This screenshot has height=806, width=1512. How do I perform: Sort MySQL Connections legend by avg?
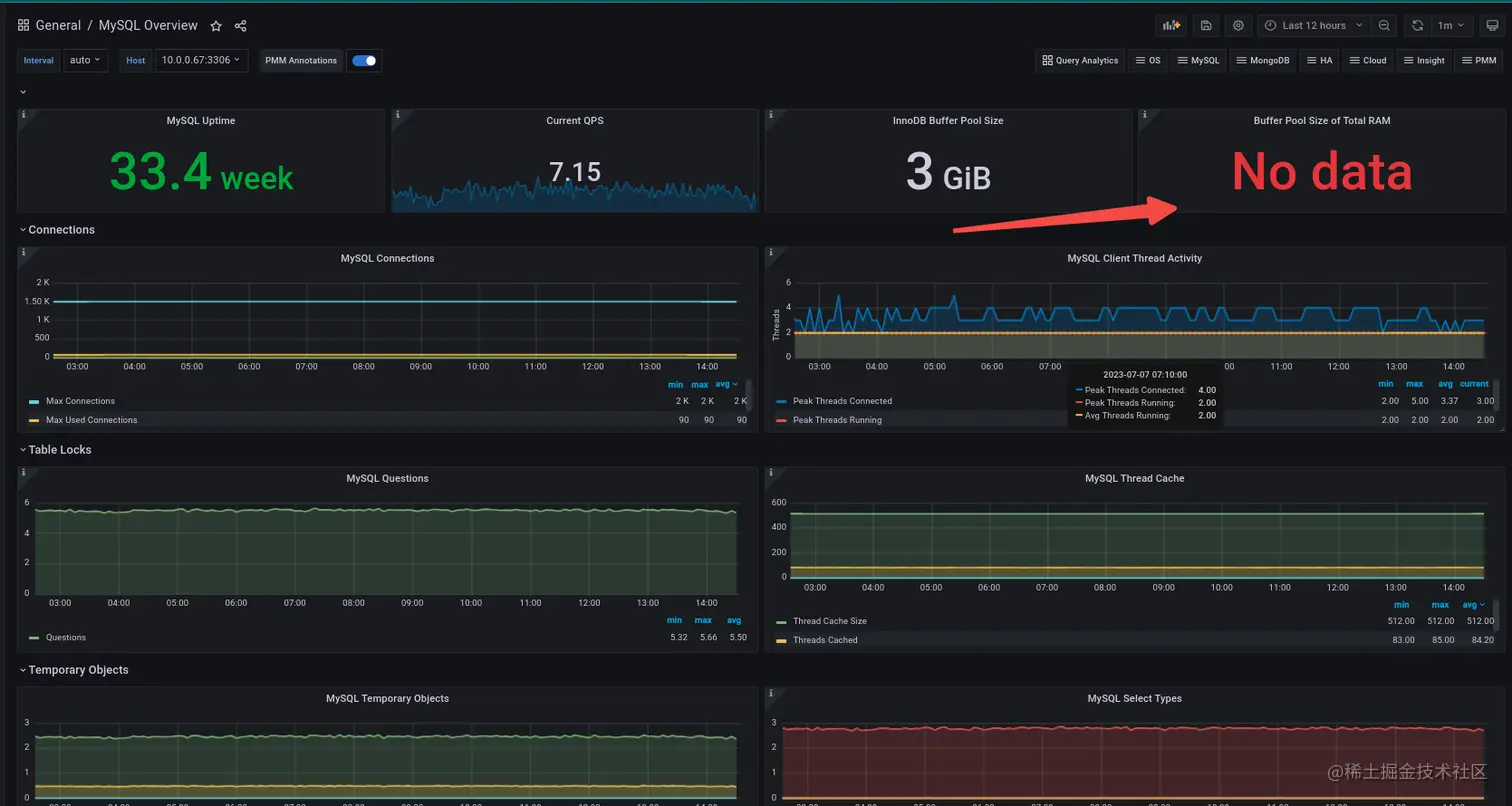click(x=727, y=384)
